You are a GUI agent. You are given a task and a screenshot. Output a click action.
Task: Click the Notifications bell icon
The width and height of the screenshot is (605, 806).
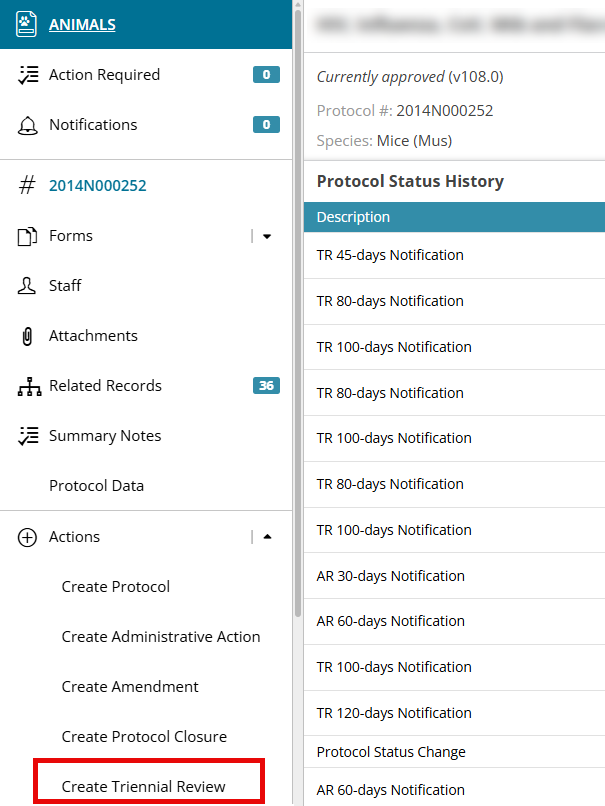[x=28, y=125]
